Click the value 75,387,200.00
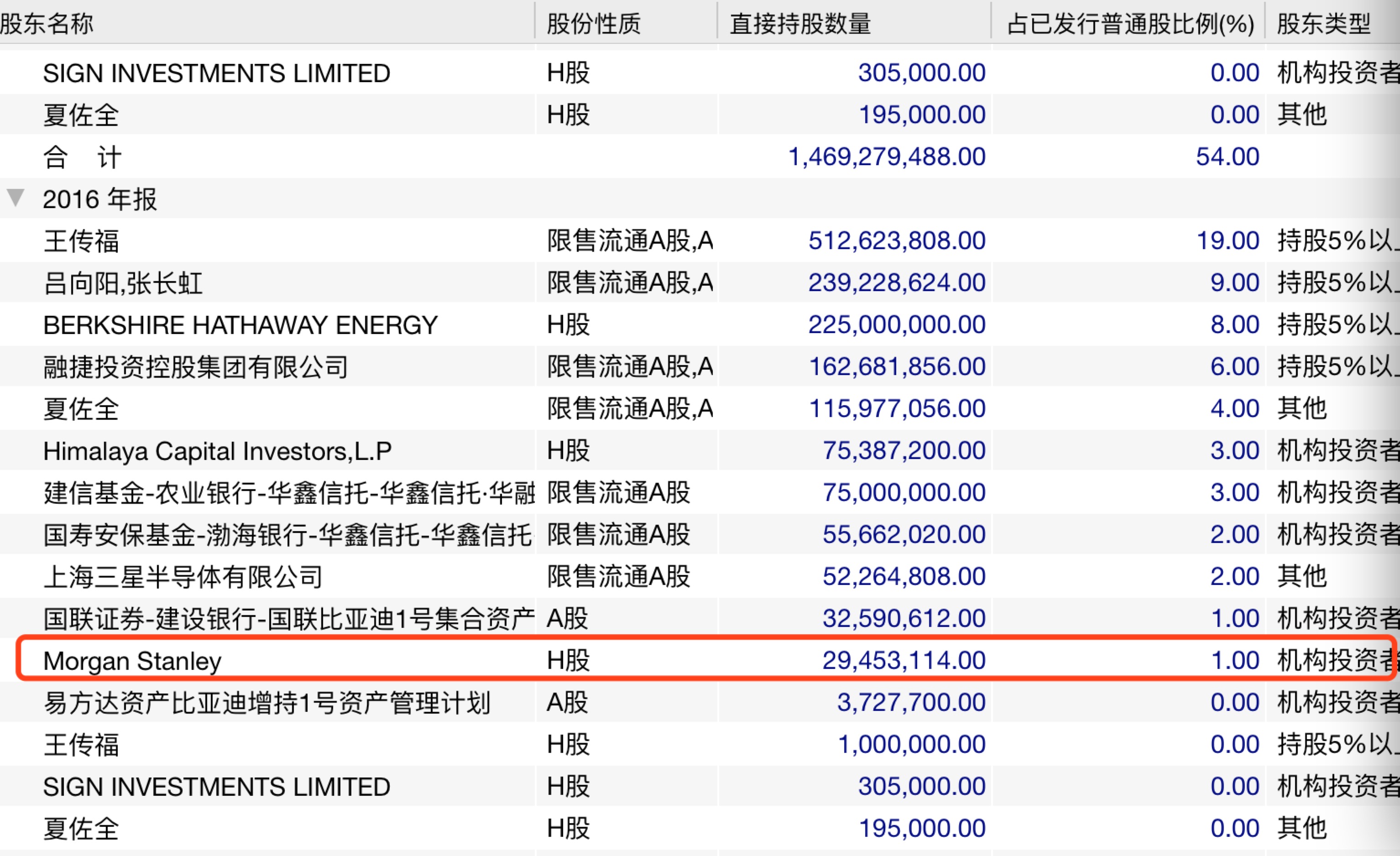 click(x=904, y=450)
